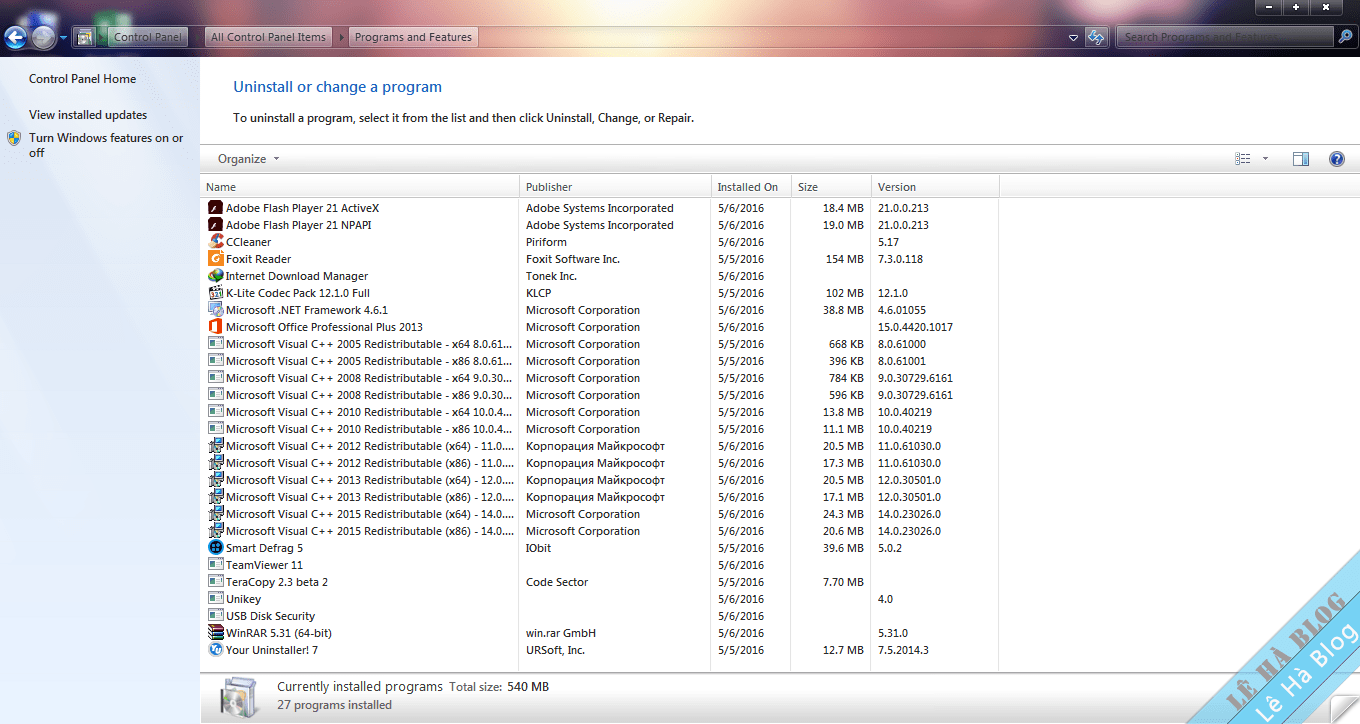The image size is (1360, 724).
Task: Select Microsoft Visual C++ 2013 Redistributable (x64) row
Action: click(x=600, y=480)
